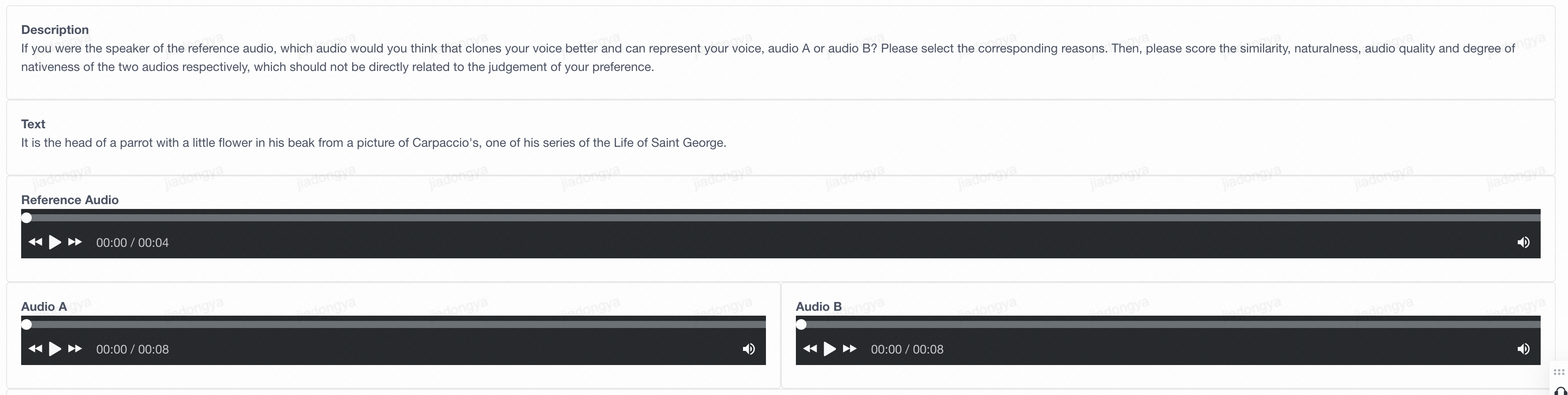Play the Reference Audio
This screenshot has height=395, width=1568.
[x=55, y=242]
